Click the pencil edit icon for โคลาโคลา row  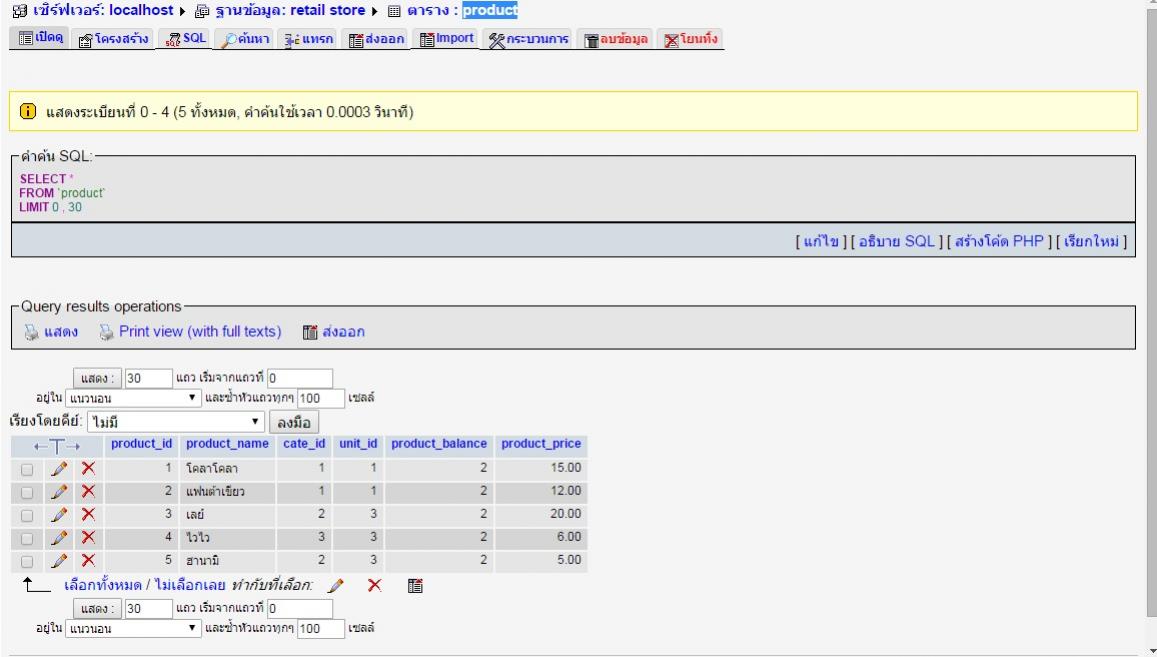tap(59, 468)
